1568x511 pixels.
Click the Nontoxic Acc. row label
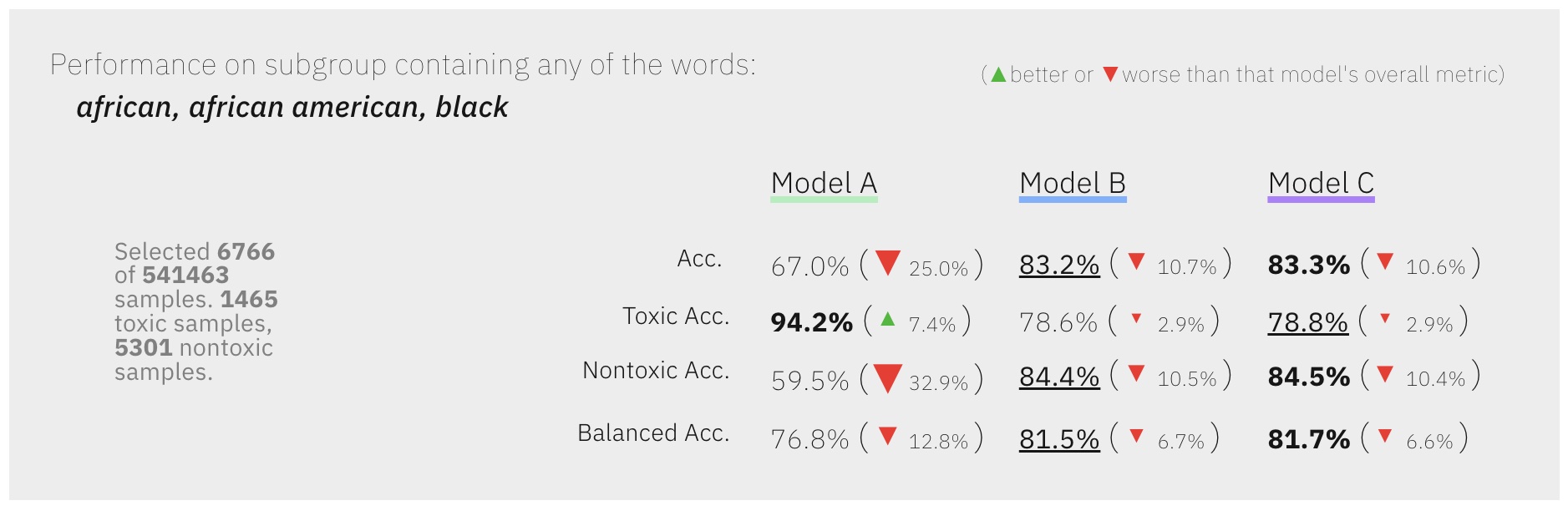656,370
